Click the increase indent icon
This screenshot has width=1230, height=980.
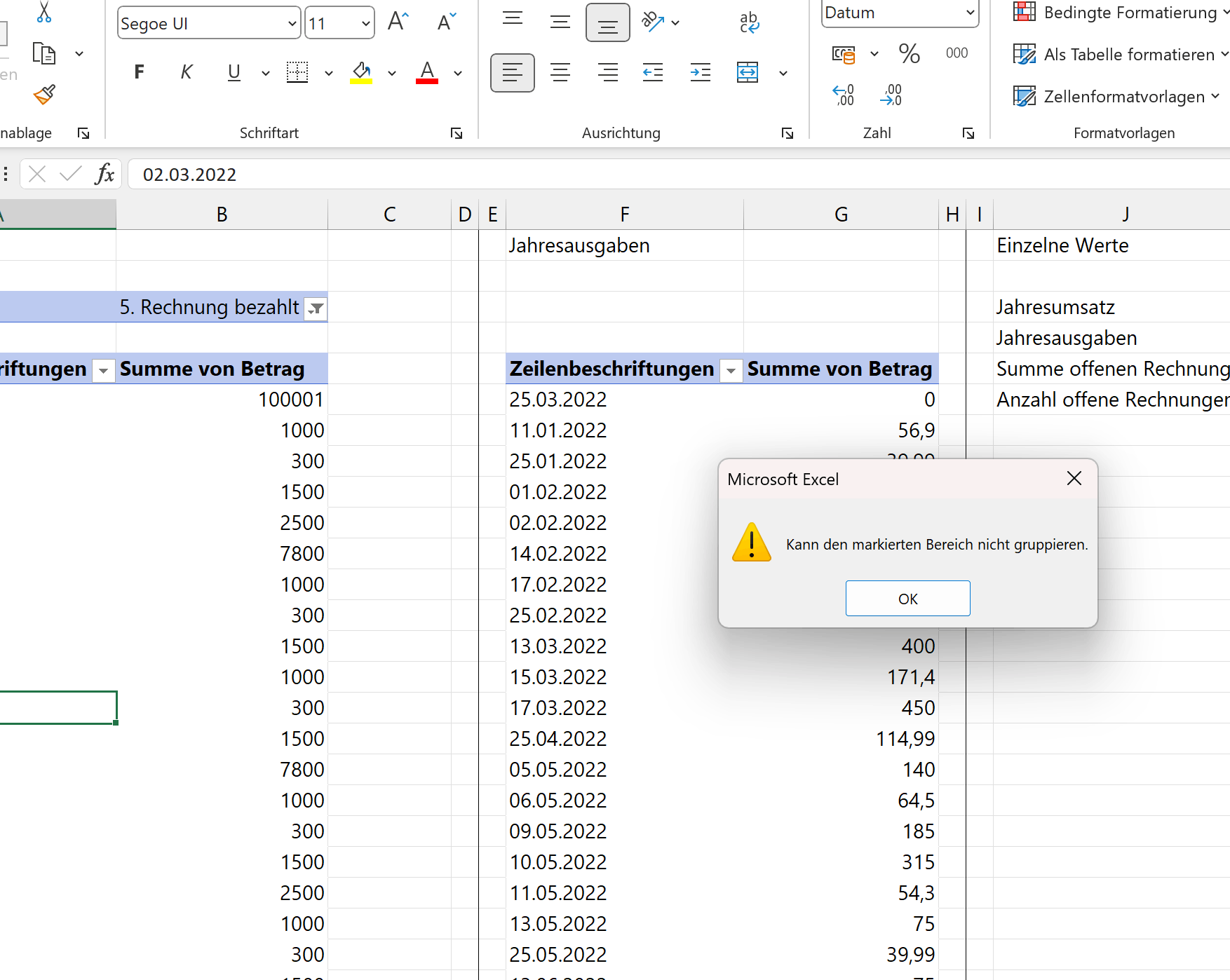(x=701, y=72)
